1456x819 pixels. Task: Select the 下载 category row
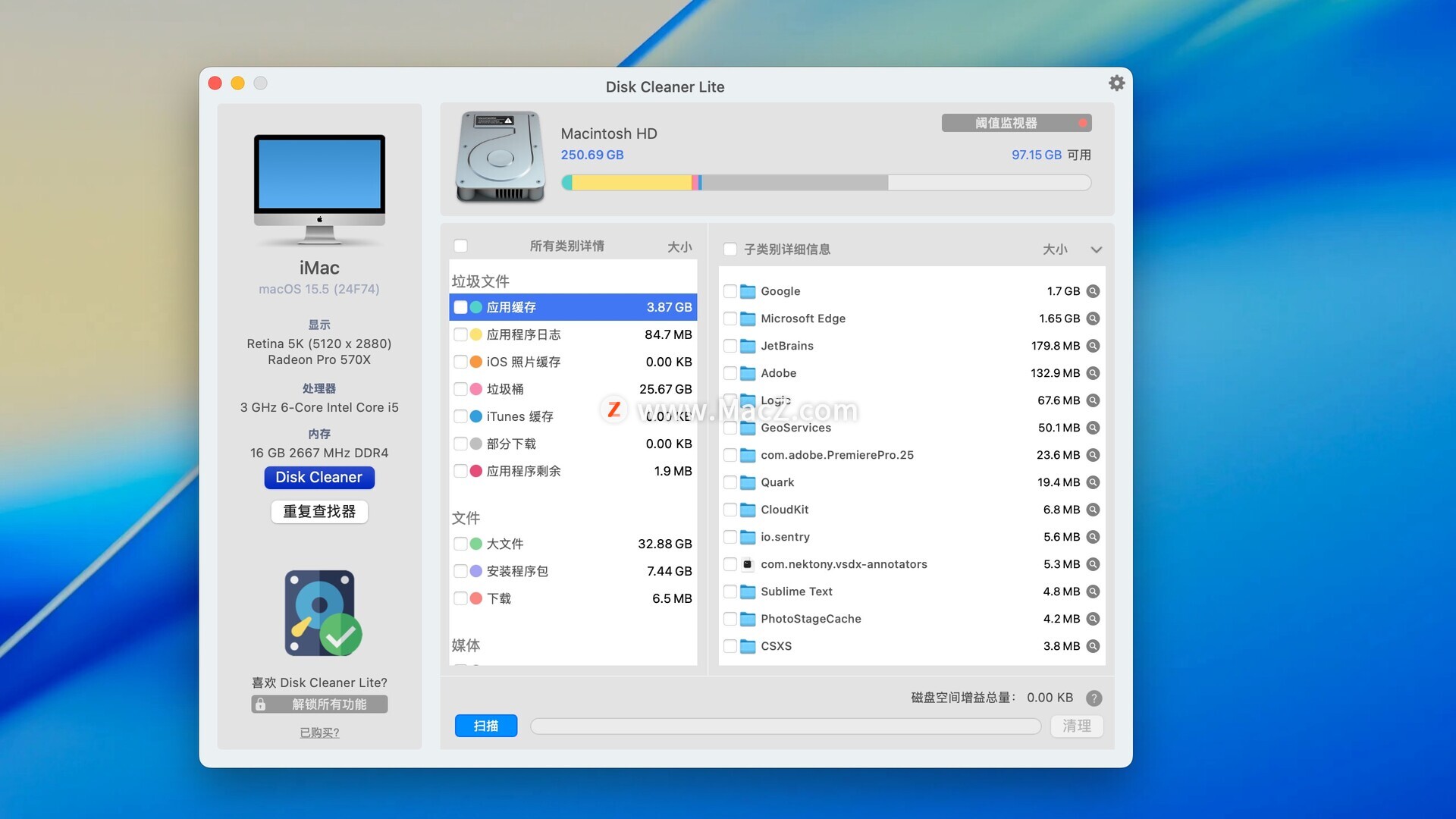pyautogui.click(x=573, y=598)
